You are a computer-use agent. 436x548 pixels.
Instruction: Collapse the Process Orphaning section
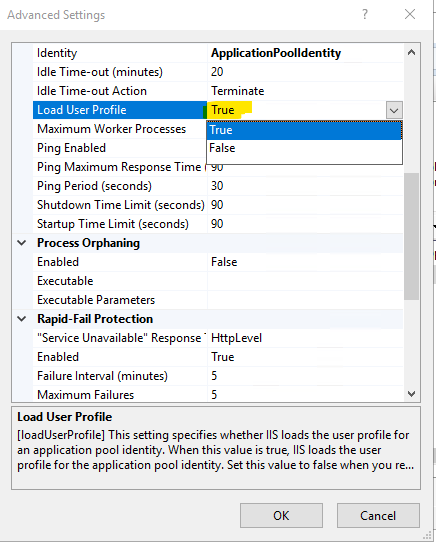tap(22, 243)
